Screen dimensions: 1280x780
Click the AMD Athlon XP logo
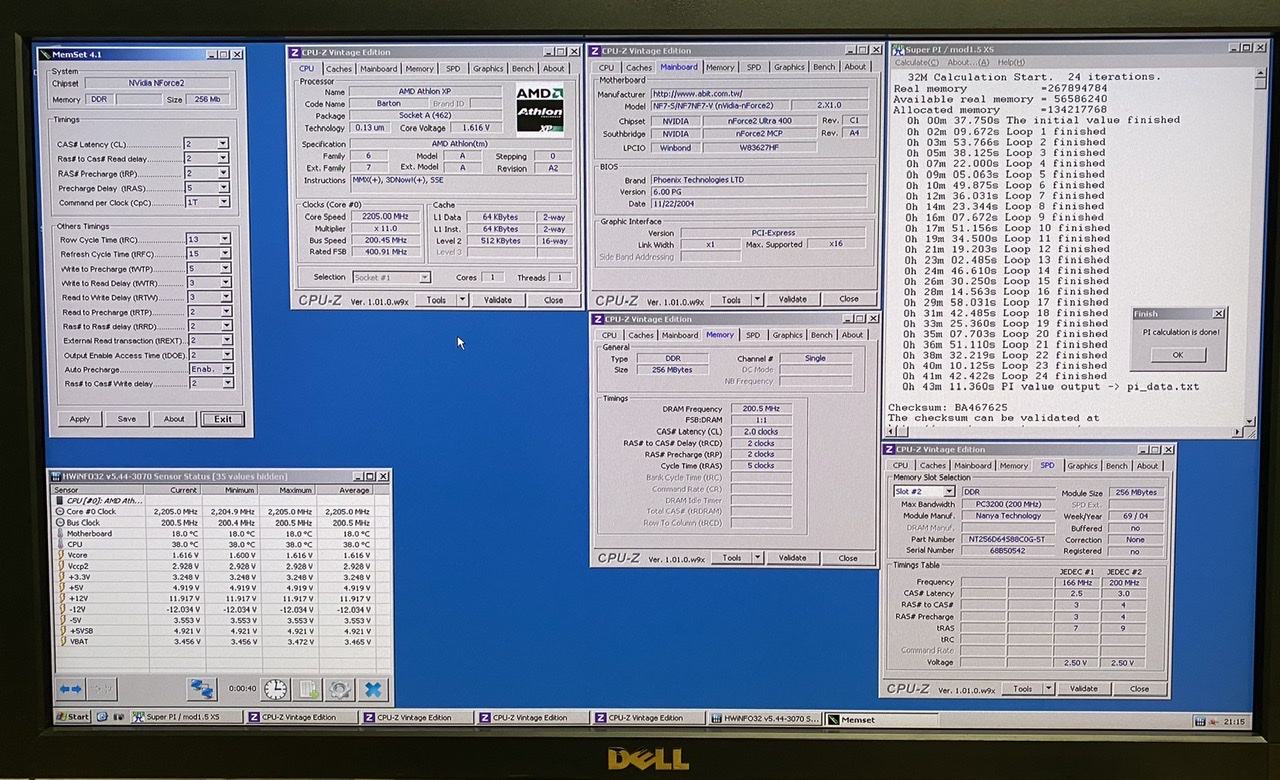pyautogui.click(x=540, y=110)
